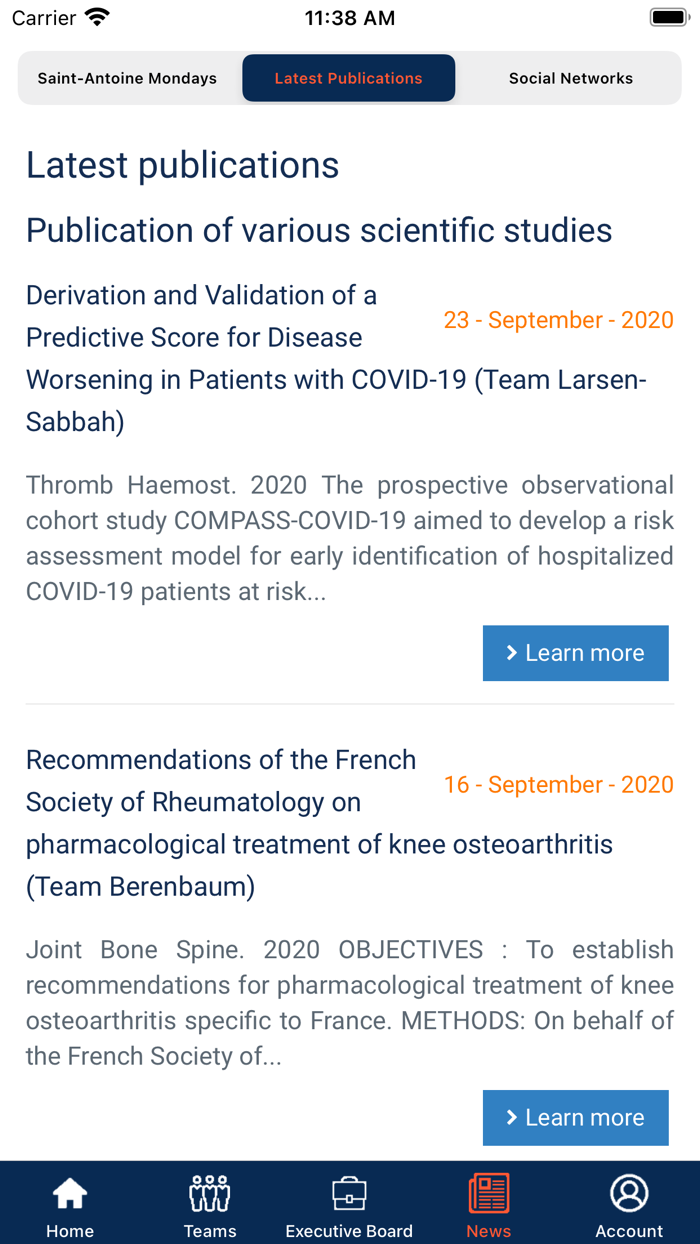Click chevron on first Learn more button
The width and height of the screenshot is (700, 1244).
pyautogui.click(x=512, y=653)
